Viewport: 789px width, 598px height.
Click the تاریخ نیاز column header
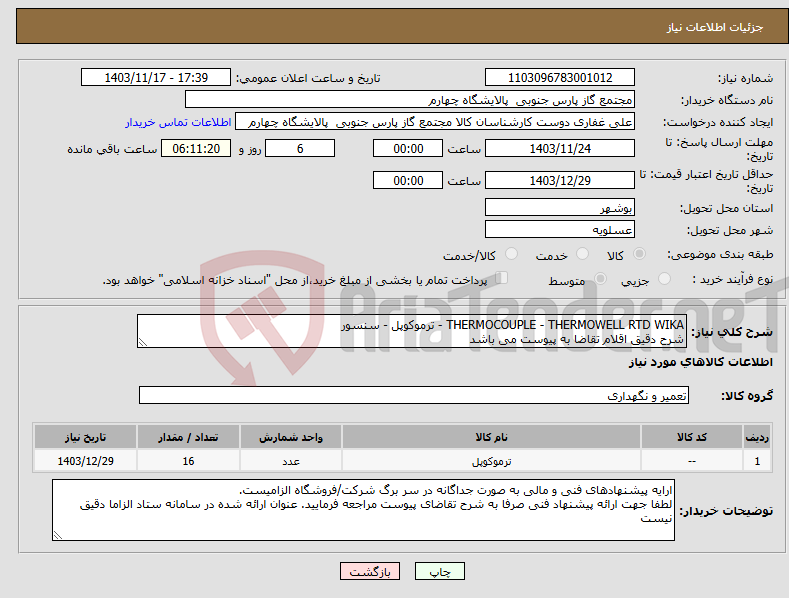click(86, 437)
